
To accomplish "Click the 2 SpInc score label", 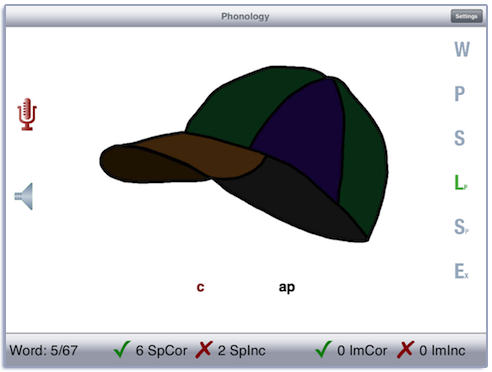I will coord(242,351).
